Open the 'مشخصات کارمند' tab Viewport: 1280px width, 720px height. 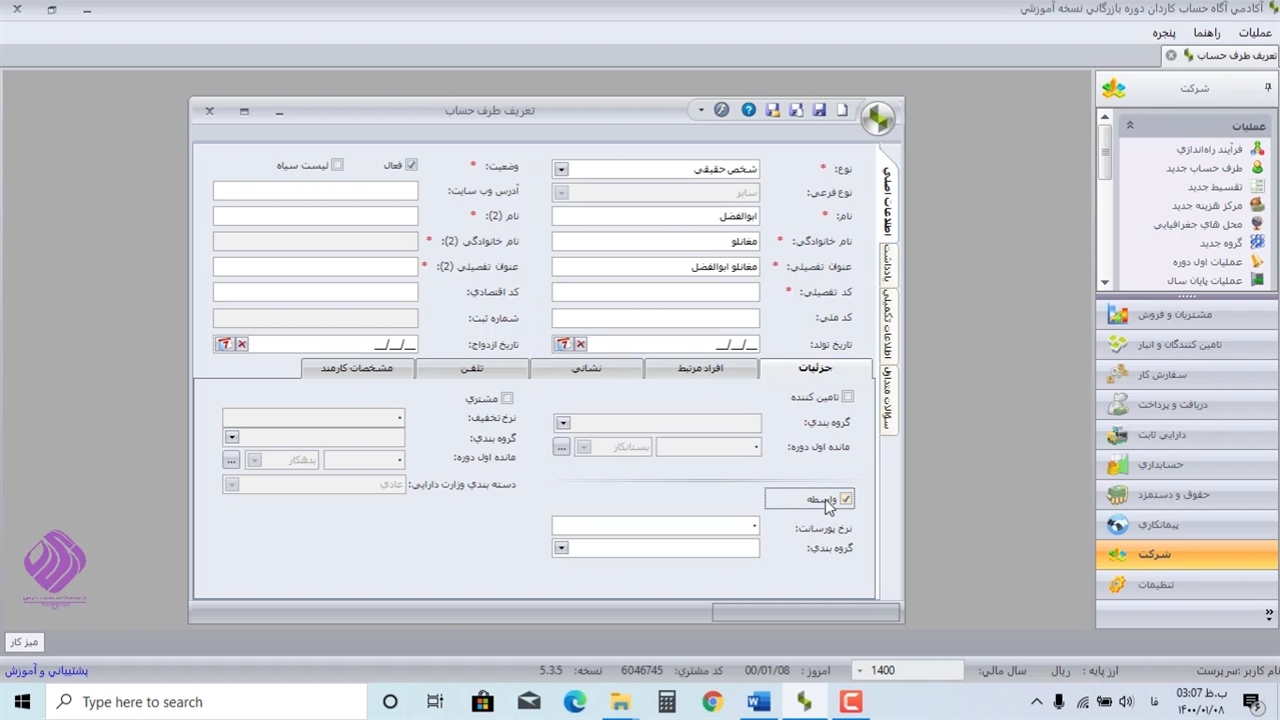click(357, 368)
